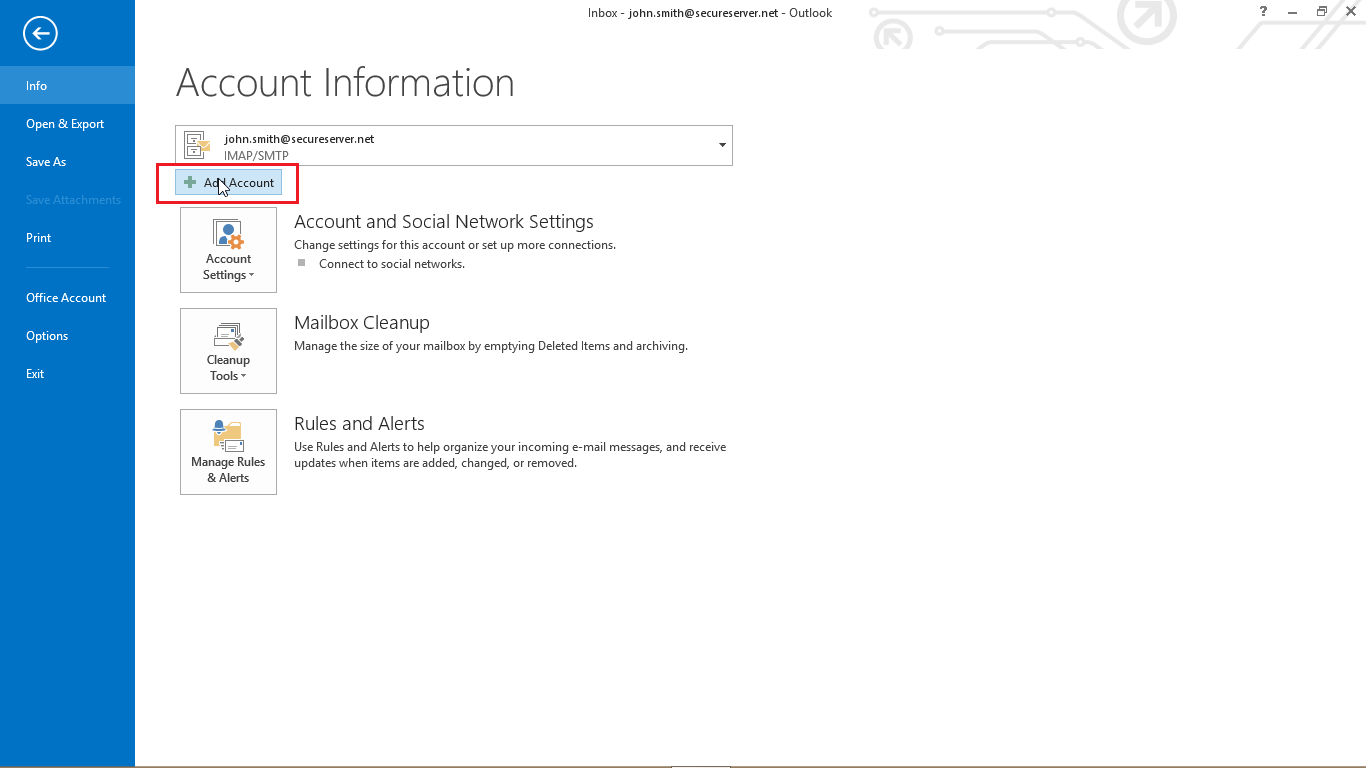
Task: Open the Print section
Action: (67, 238)
